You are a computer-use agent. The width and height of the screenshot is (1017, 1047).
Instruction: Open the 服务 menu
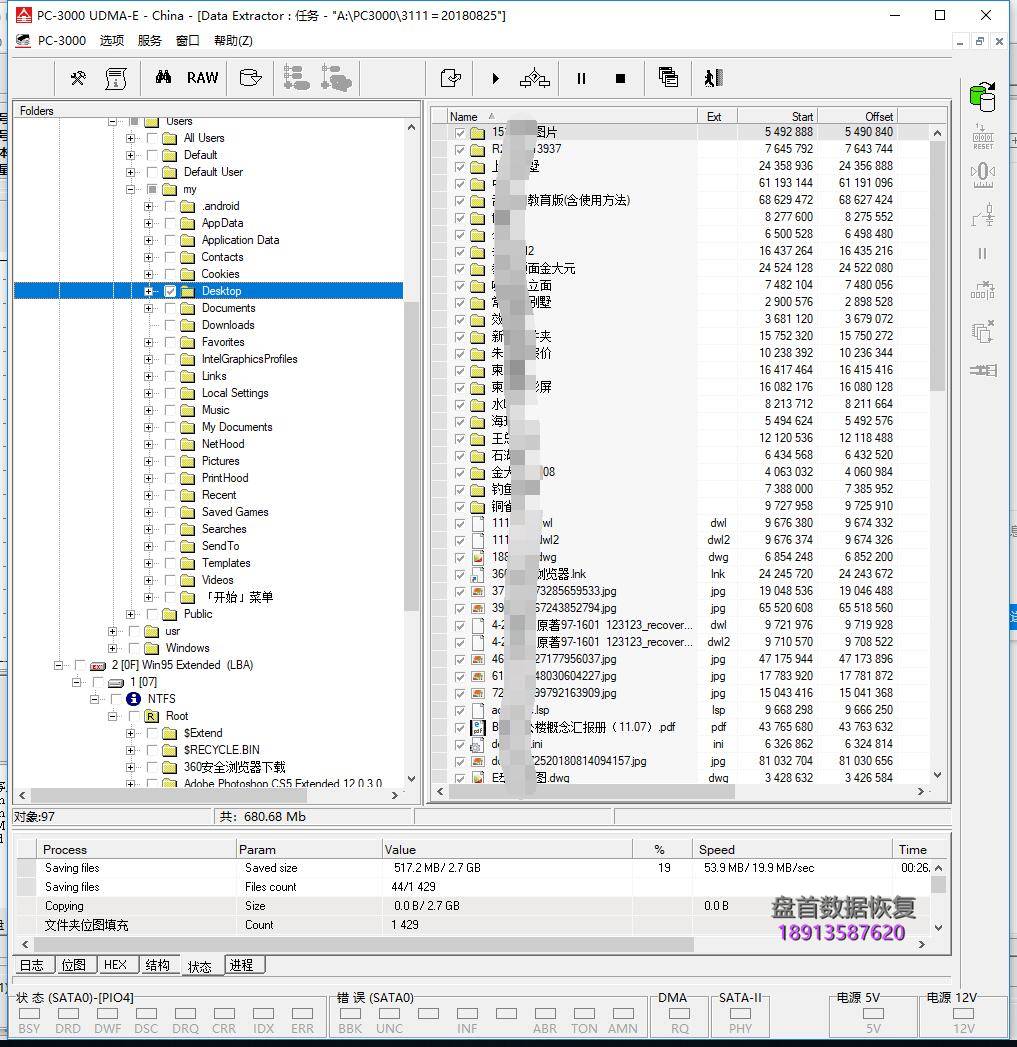point(149,41)
